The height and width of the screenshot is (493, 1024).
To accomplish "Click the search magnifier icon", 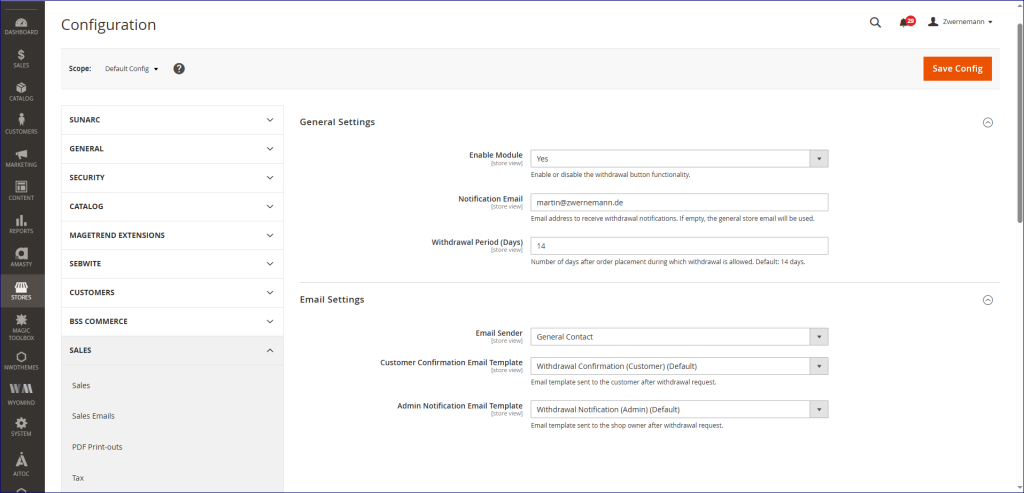I will click(x=875, y=22).
